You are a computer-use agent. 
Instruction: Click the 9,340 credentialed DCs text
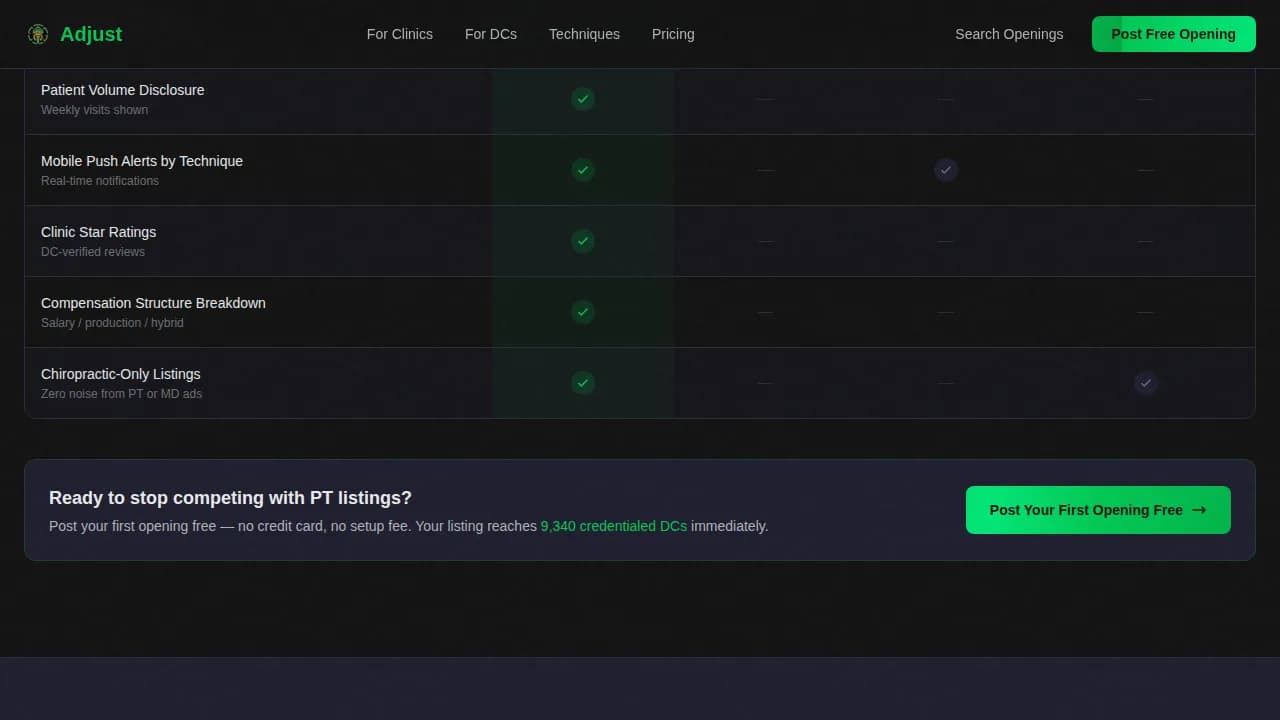coord(613,526)
